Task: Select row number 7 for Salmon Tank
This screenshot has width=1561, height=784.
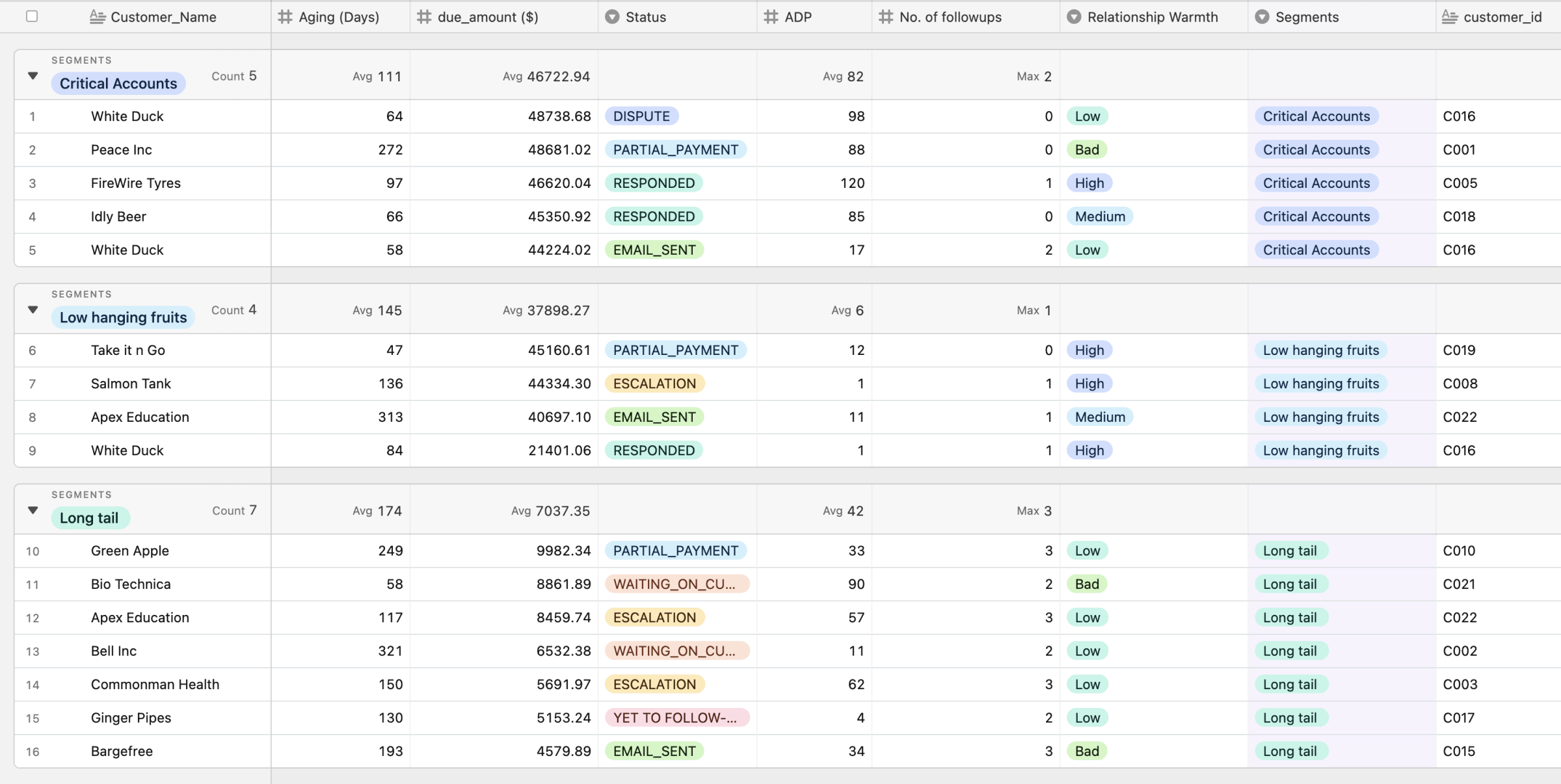Action: [x=32, y=384]
